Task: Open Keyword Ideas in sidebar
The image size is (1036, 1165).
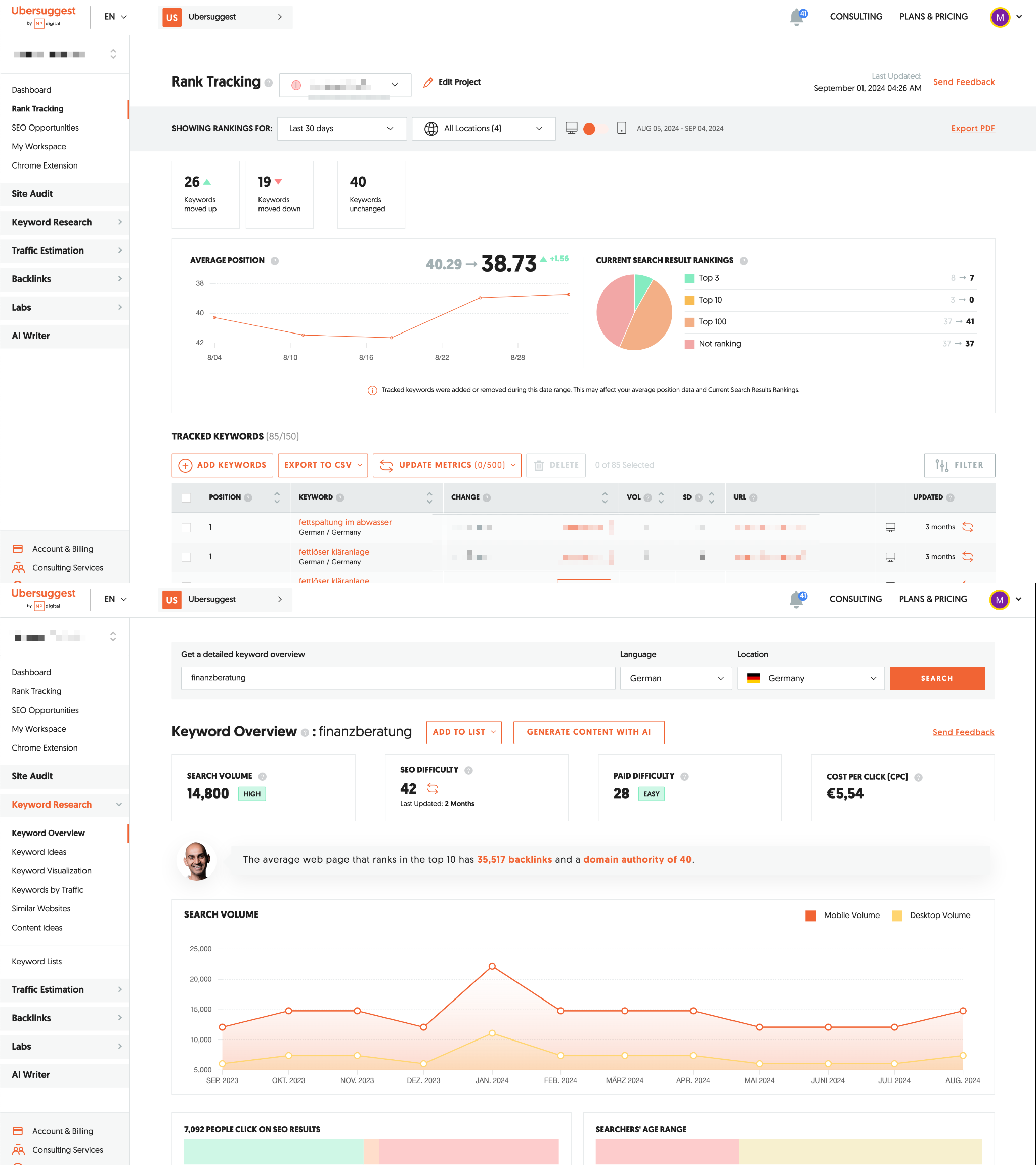Action: tap(39, 852)
